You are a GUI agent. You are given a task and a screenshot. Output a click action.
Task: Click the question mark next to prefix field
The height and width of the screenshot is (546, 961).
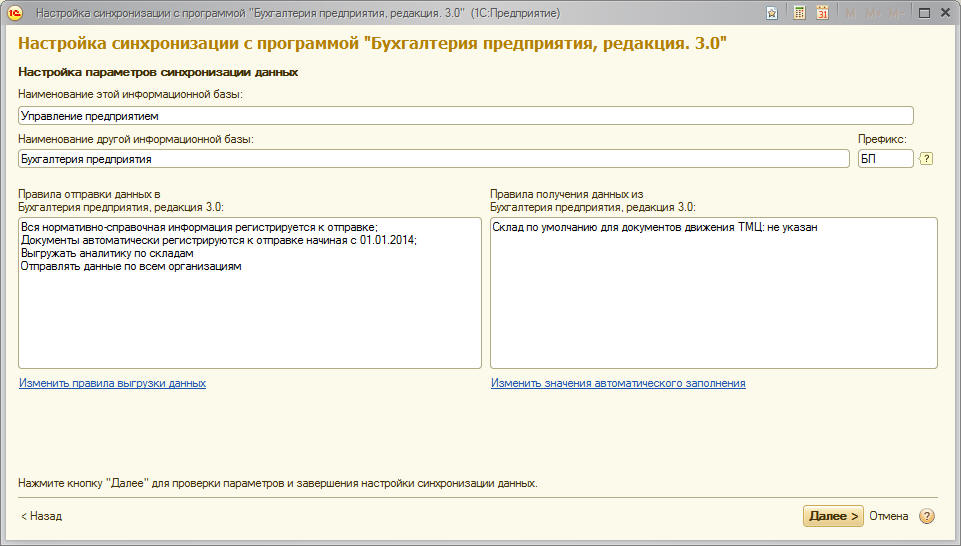[x=926, y=158]
